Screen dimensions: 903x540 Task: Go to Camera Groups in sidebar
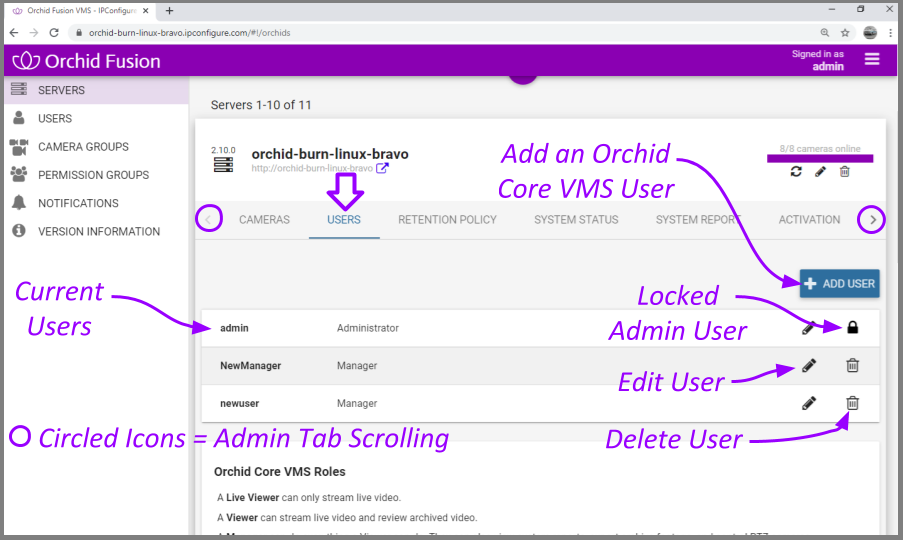point(96,146)
